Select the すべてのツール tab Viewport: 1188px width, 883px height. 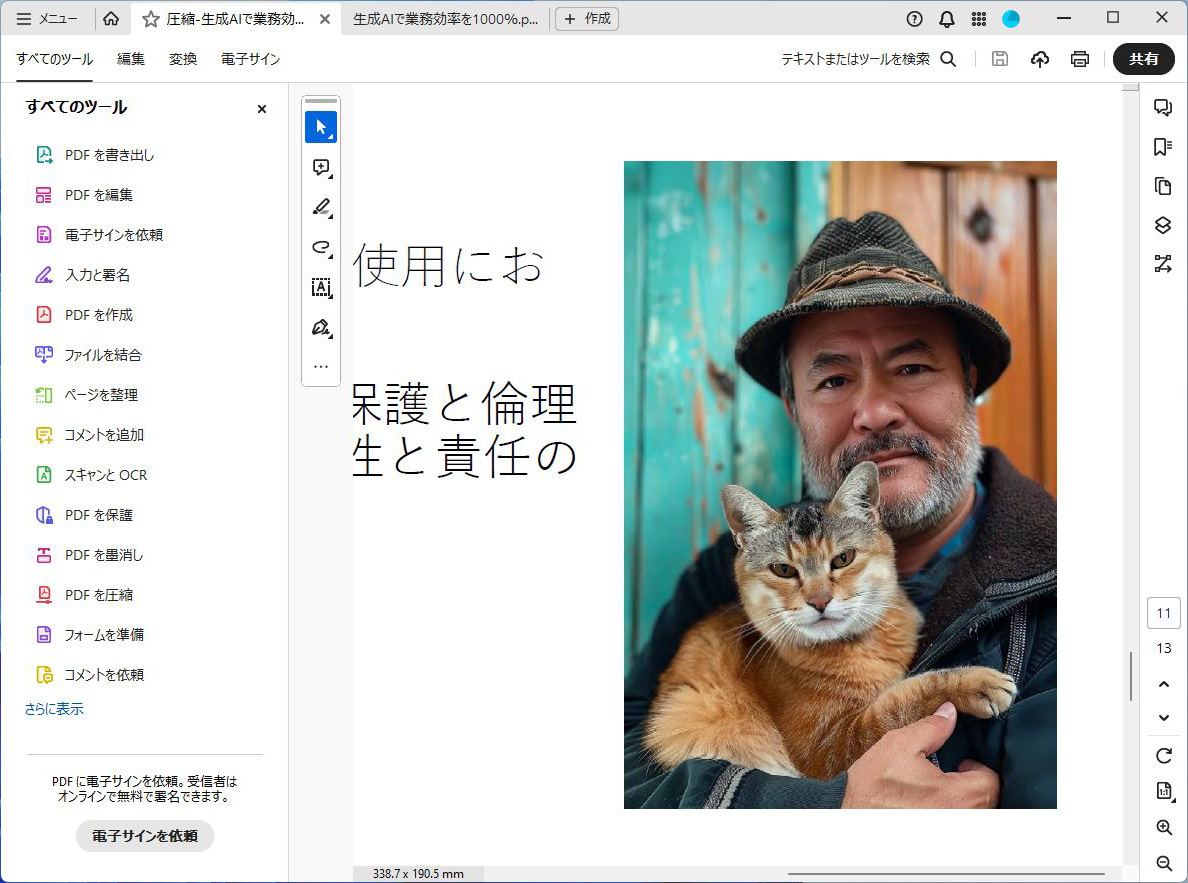click(x=55, y=59)
